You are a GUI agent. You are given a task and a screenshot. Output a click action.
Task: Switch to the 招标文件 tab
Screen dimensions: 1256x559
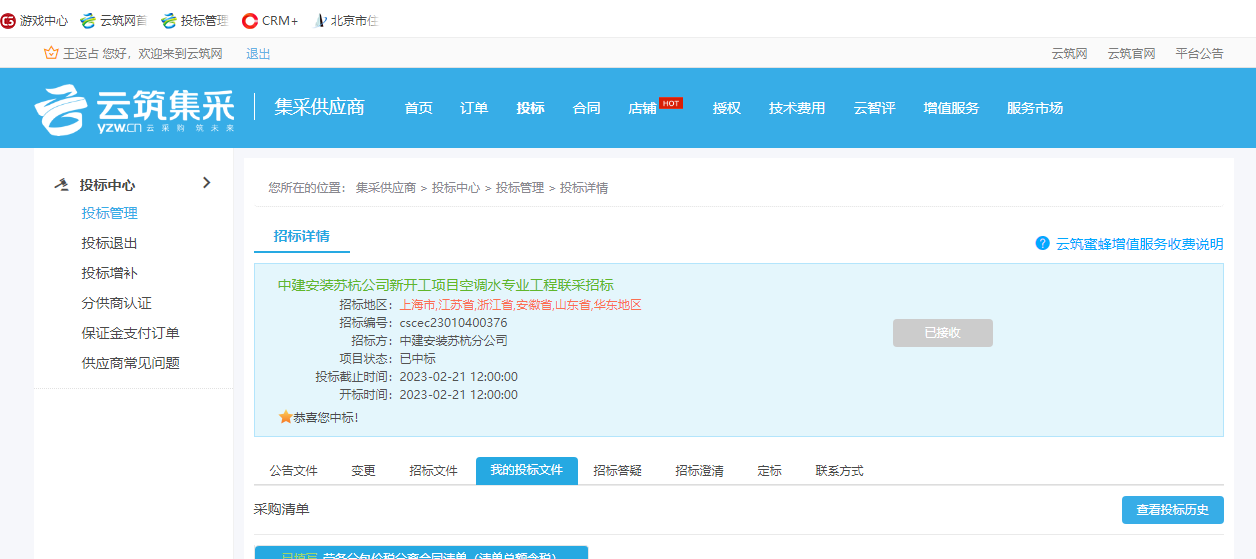(x=433, y=471)
